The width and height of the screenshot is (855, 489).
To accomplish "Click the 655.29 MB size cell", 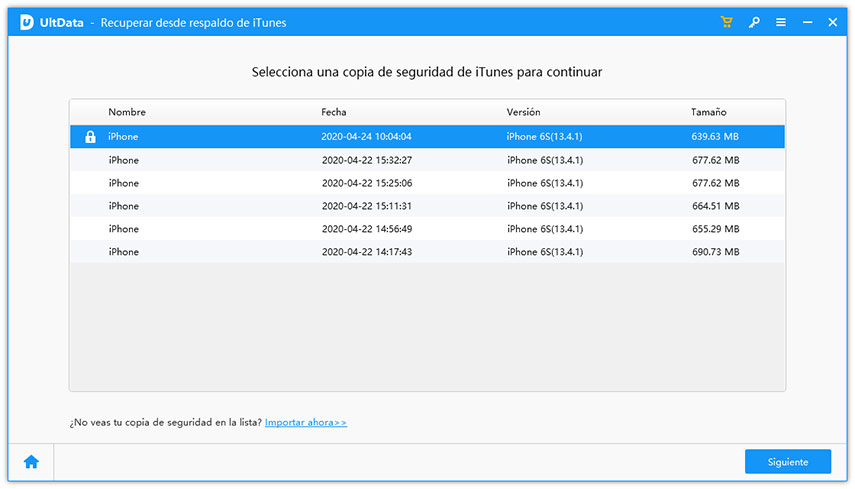I will [715, 229].
